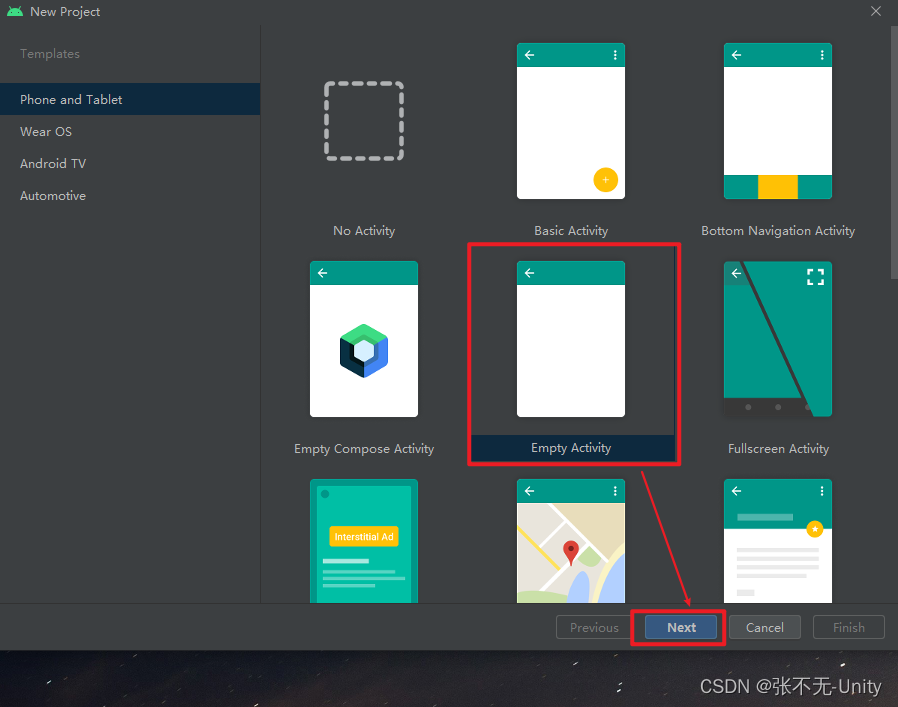Click the Previous button

tap(594, 627)
